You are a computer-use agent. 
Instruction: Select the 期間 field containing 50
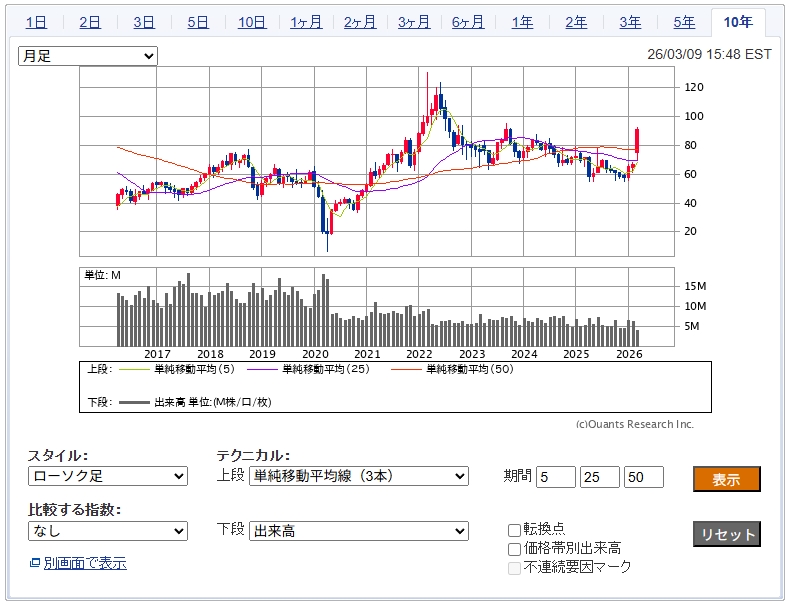pos(644,477)
